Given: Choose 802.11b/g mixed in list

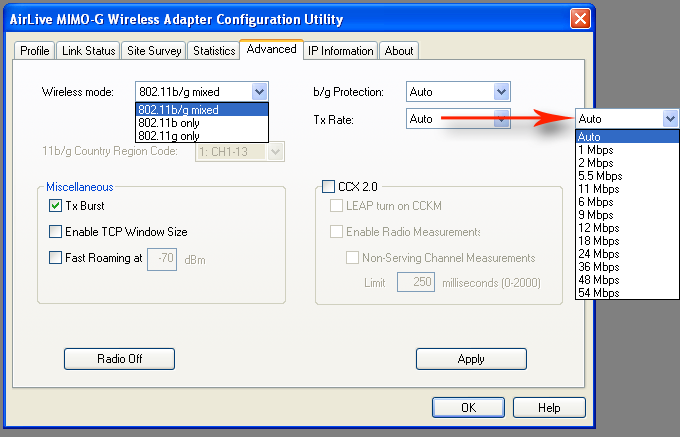Looking at the screenshot, I should click(202, 110).
